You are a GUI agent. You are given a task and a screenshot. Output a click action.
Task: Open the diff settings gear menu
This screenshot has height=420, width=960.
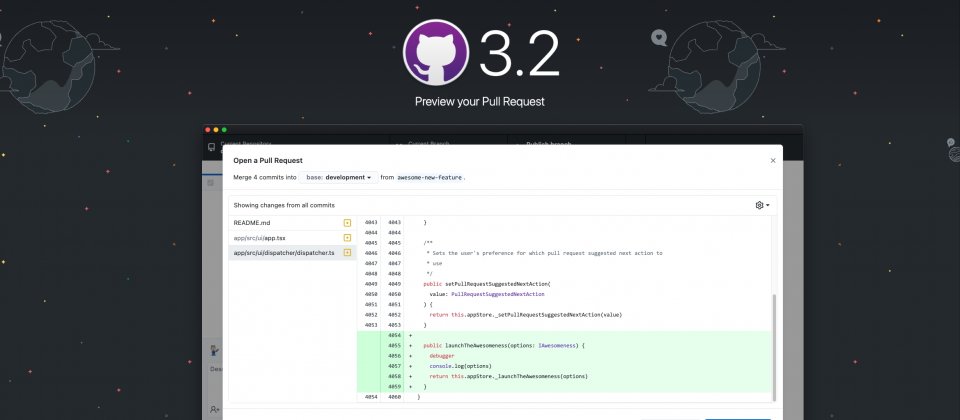(762, 205)
